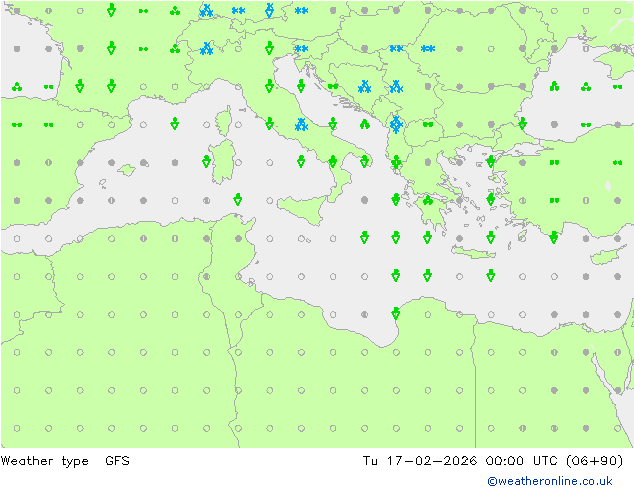Screen dimensions: 634x490
Task: Select the rain symbol just west of Sardinia
Action: [206, 162]
